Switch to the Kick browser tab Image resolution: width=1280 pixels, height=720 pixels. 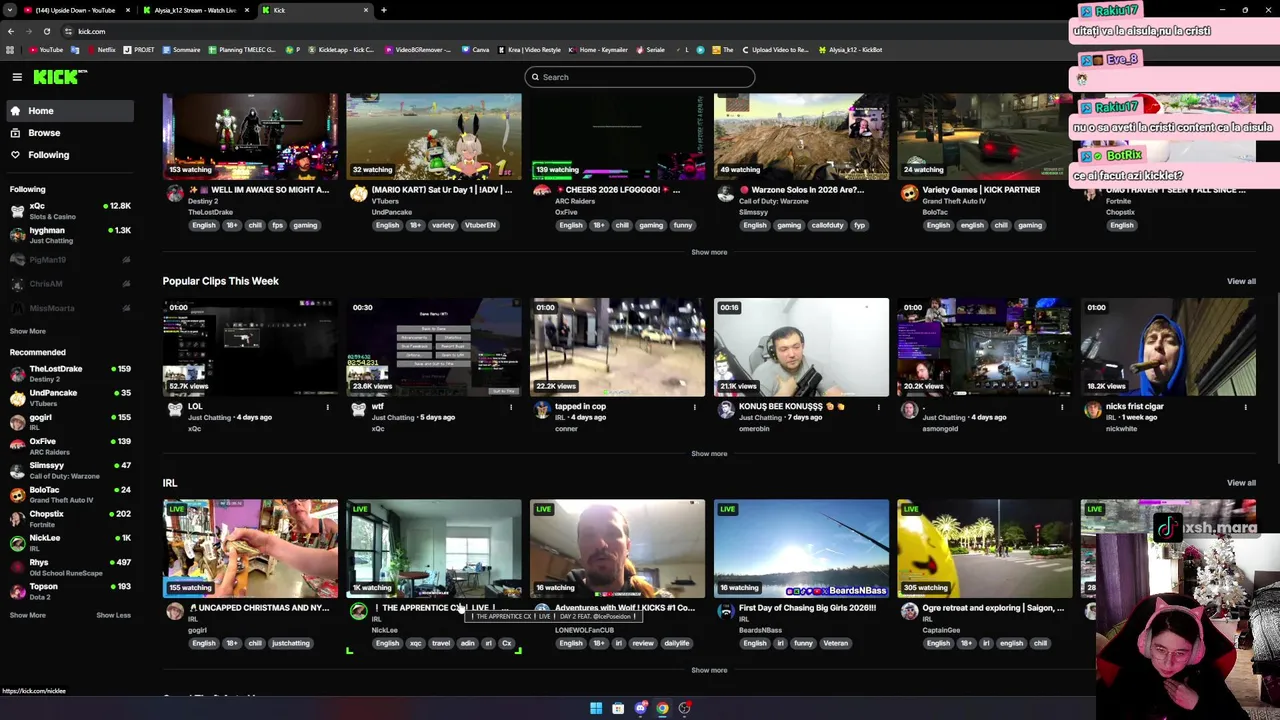pyautogui.click(x=315, y=10)
